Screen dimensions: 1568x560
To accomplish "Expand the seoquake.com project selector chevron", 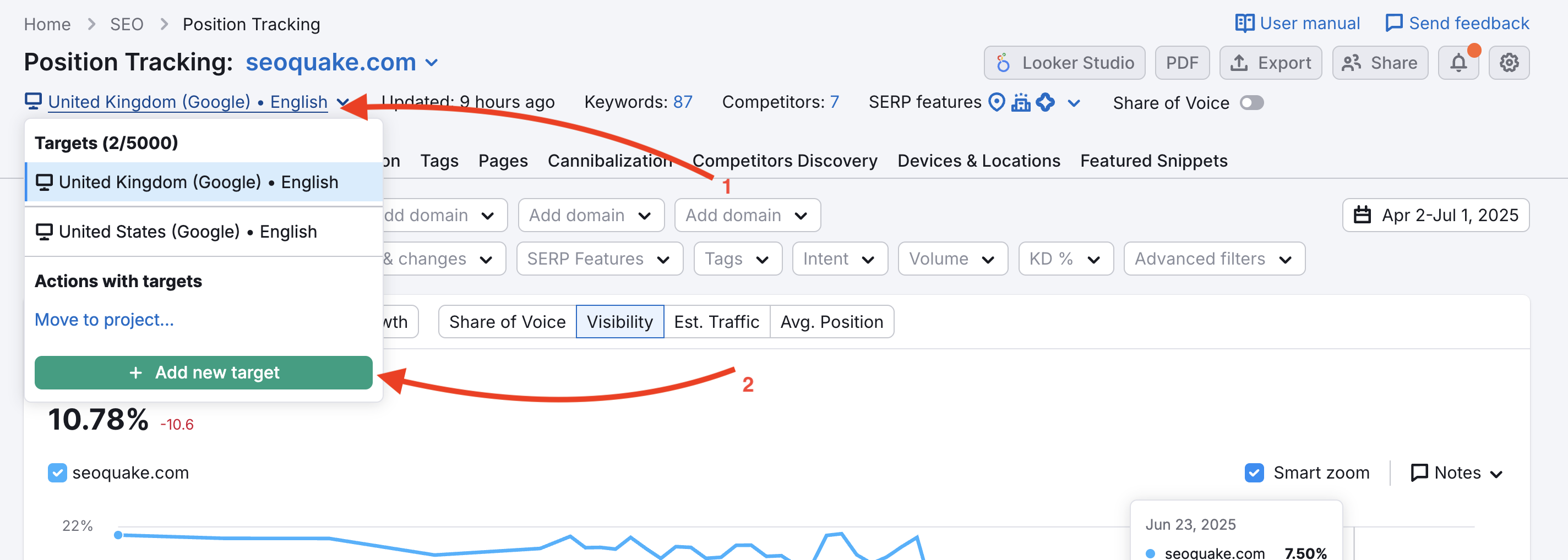I will pyautogui.click(x=432, y=63).
